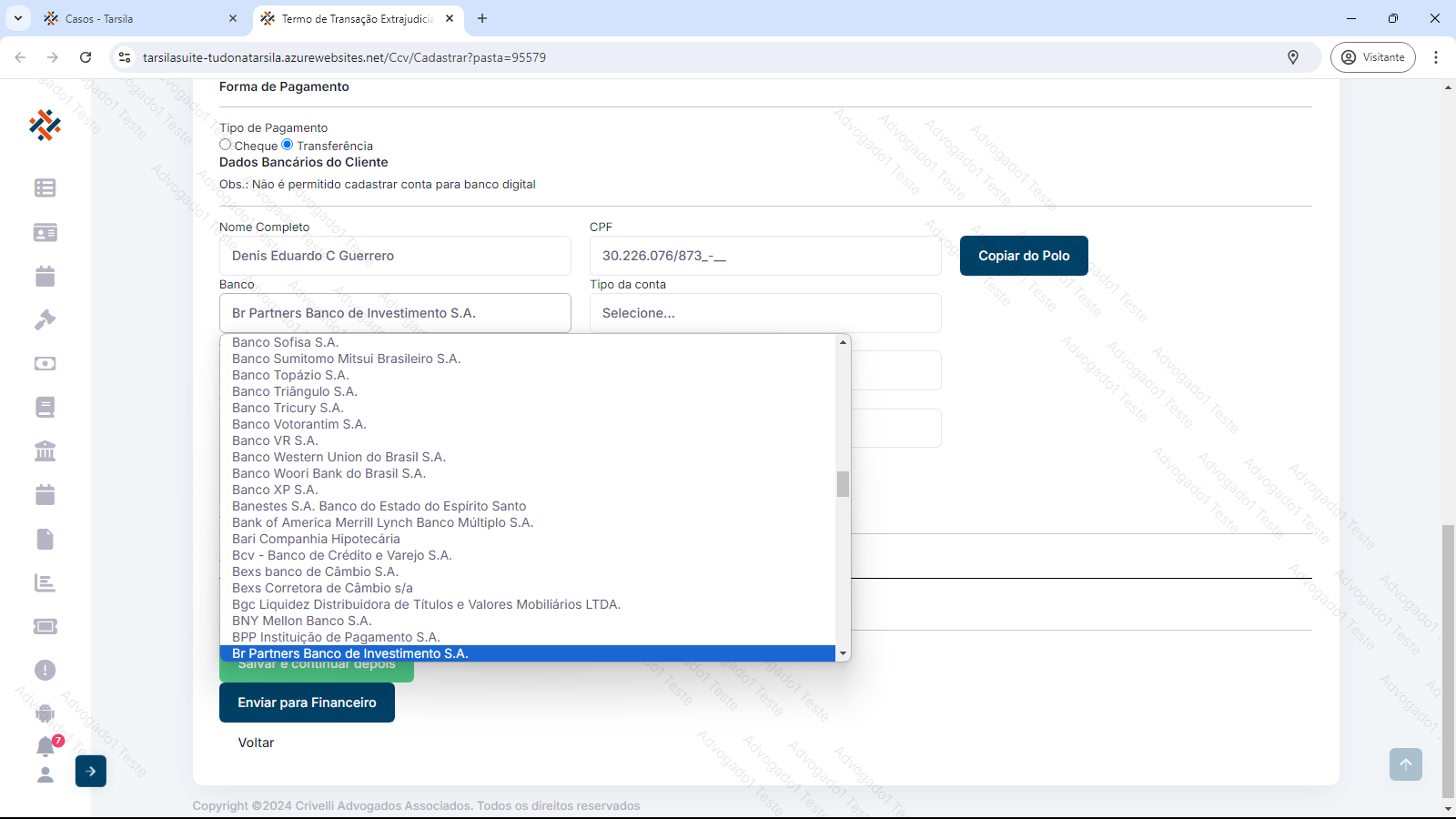The width and height of the screenshot is (1456, 819).
Task: Select the Cheque payment radio button
Action: coord(226,145)
